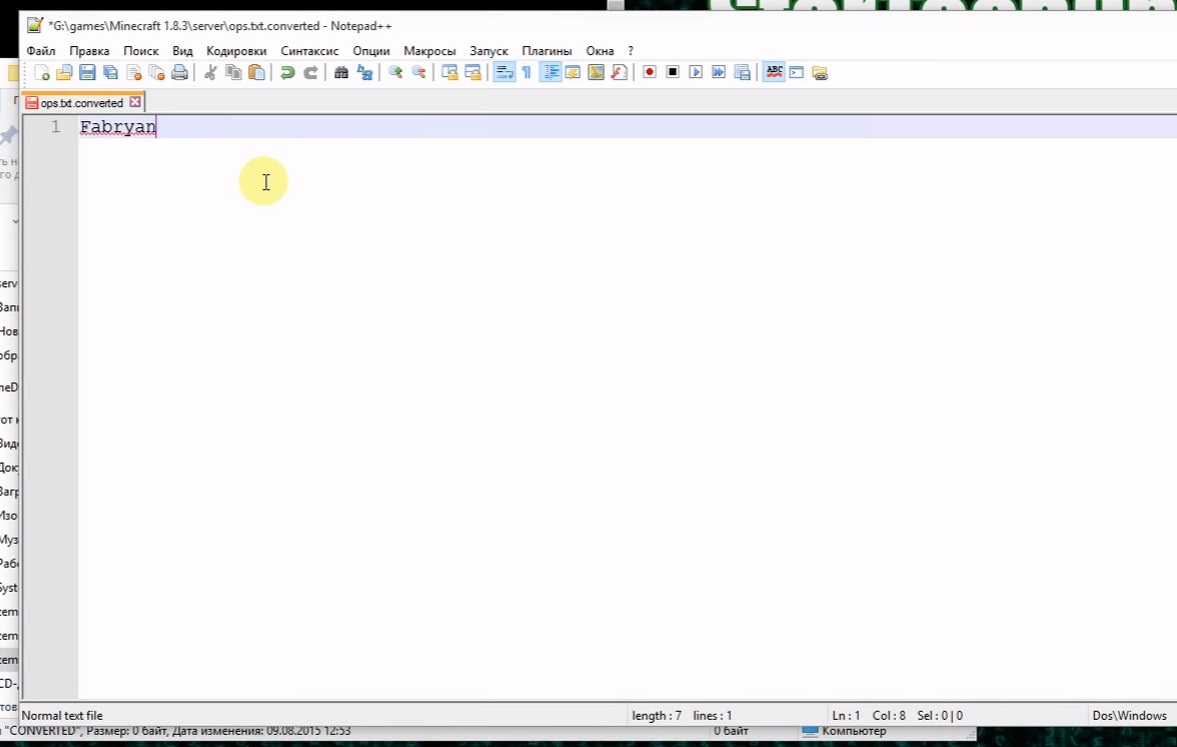Open Find with the binoculars icon

pyautogui.click(x=342, y=73)
